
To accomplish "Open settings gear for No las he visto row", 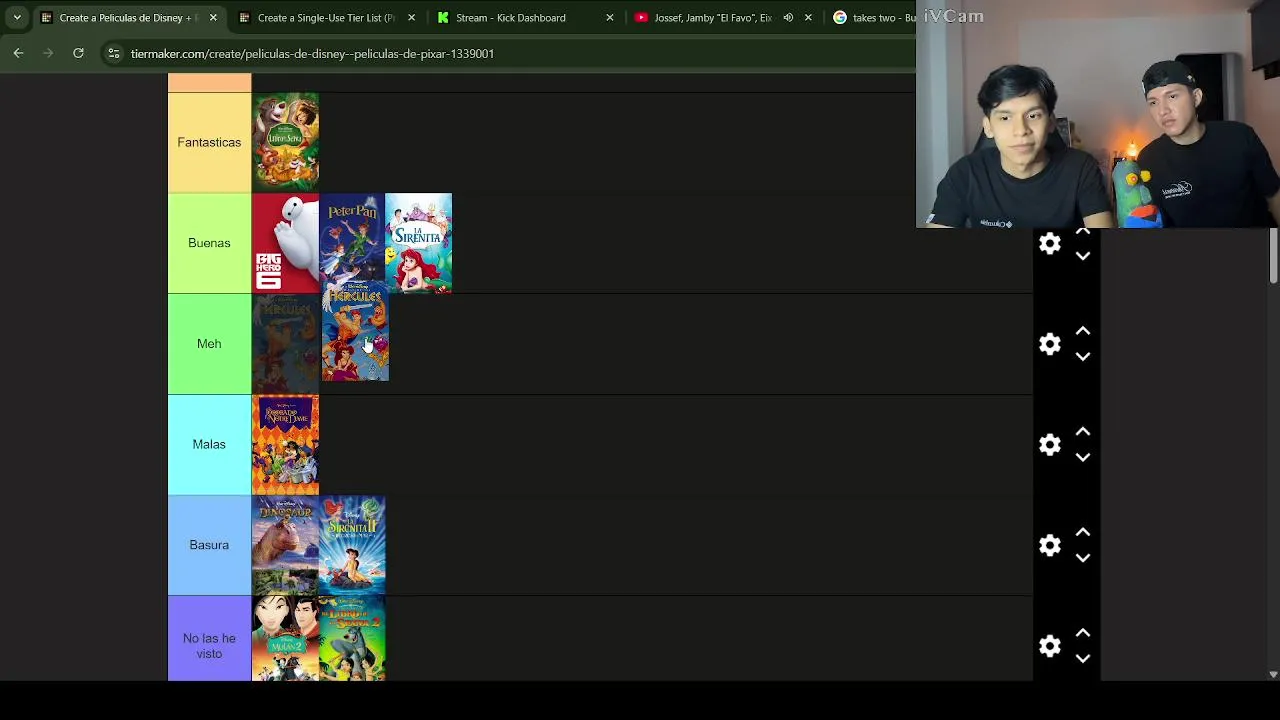I will [1049, 646].
